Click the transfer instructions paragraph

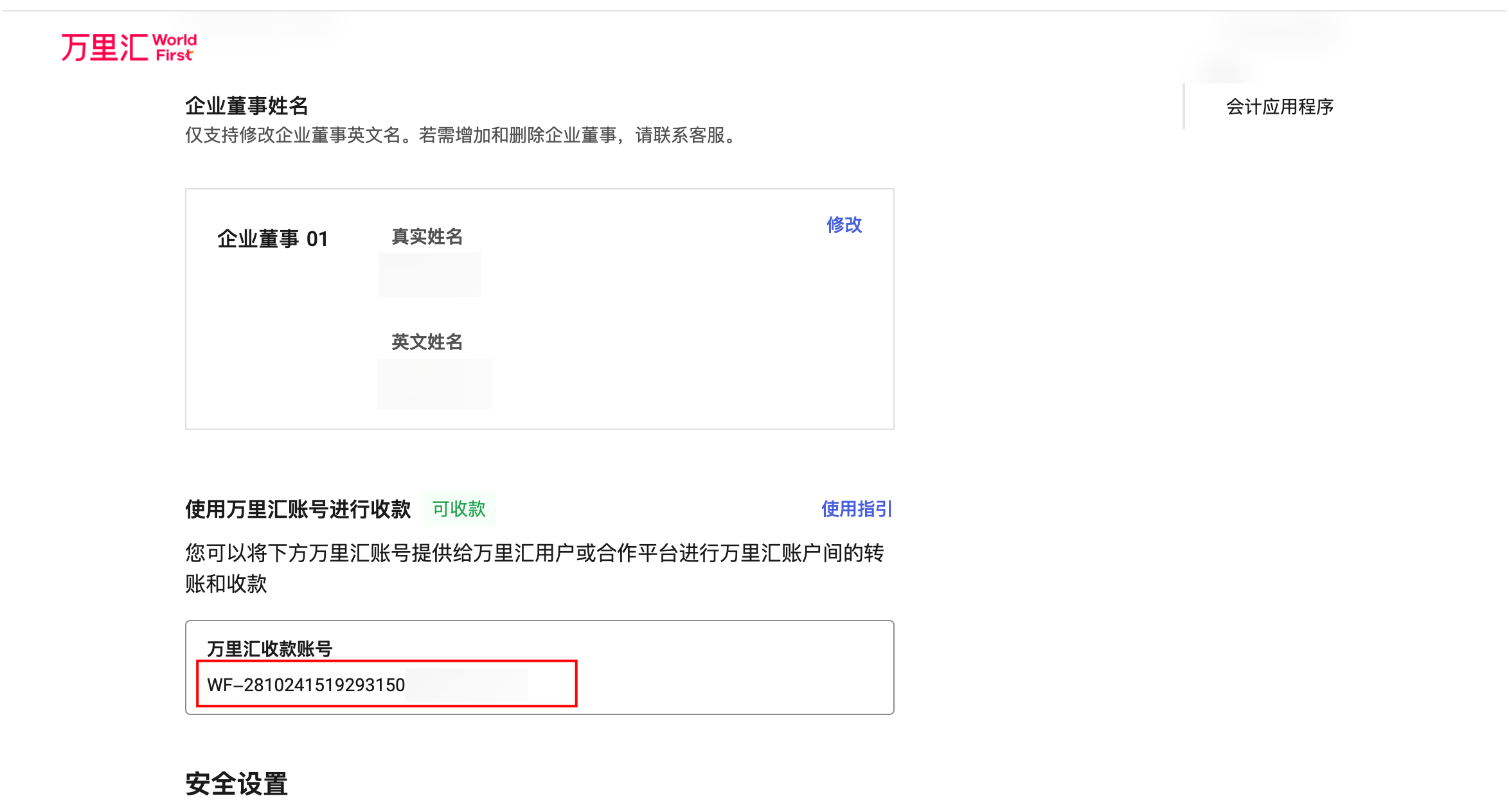click(x=533, y=569)
